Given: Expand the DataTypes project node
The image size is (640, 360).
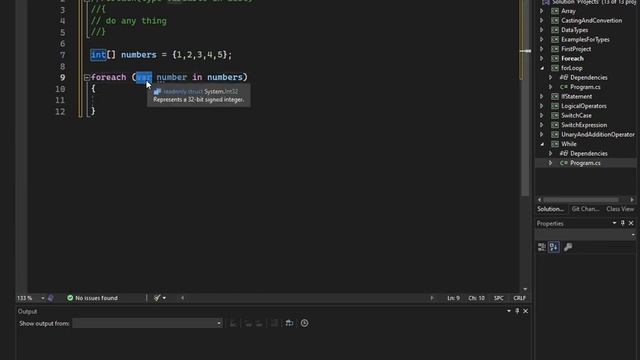Looking at the screenshot, I should tap(542, 30).
